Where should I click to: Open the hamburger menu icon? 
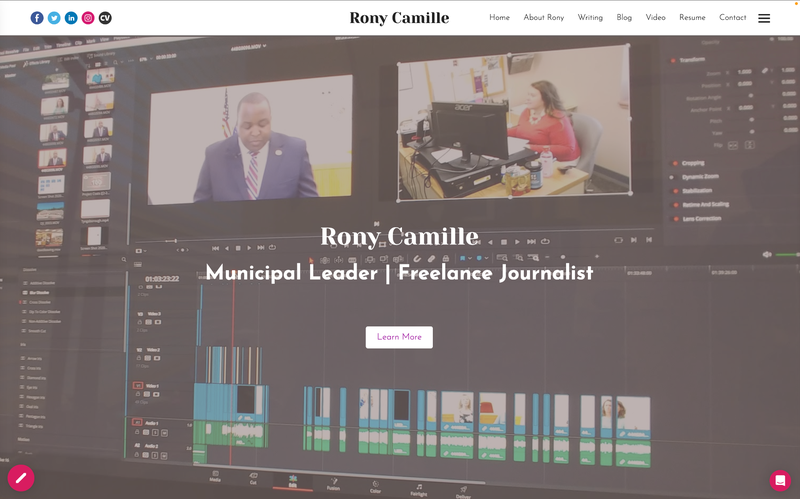(764, 18)
